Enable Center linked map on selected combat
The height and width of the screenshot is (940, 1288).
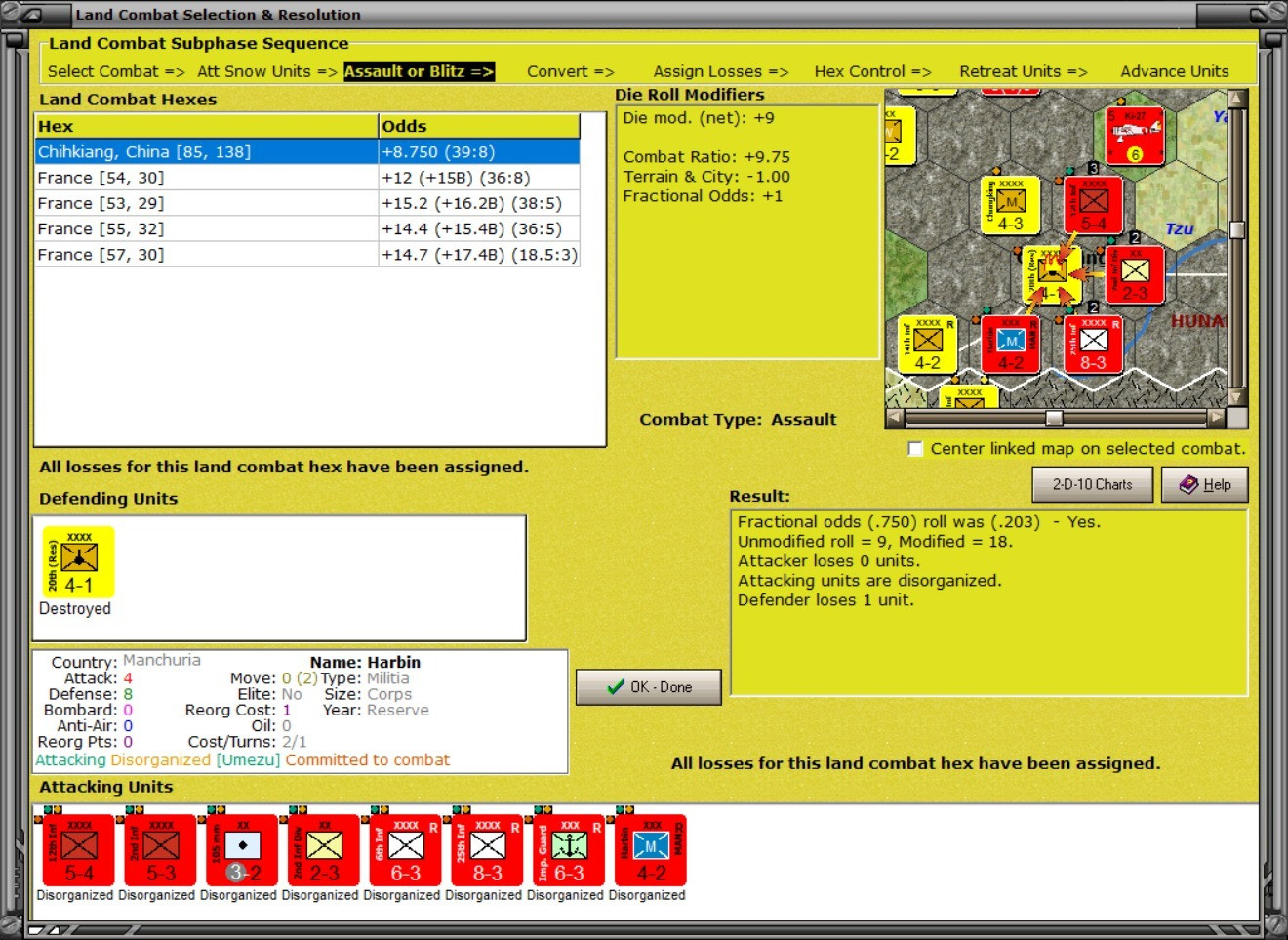tap(915, 449)
